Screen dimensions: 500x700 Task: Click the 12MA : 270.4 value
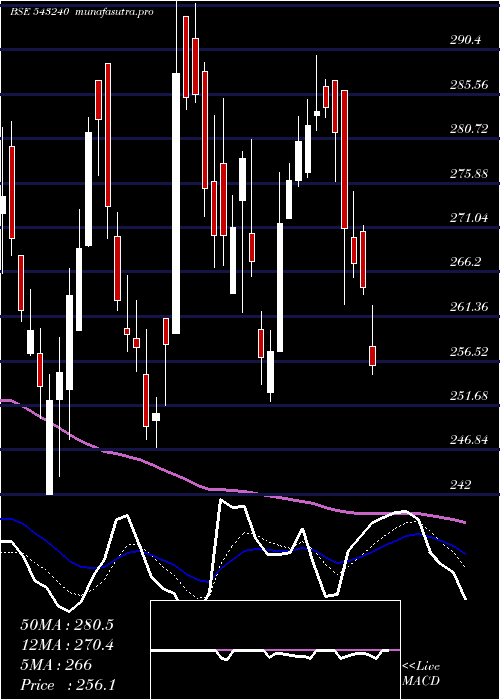[67, 645]
